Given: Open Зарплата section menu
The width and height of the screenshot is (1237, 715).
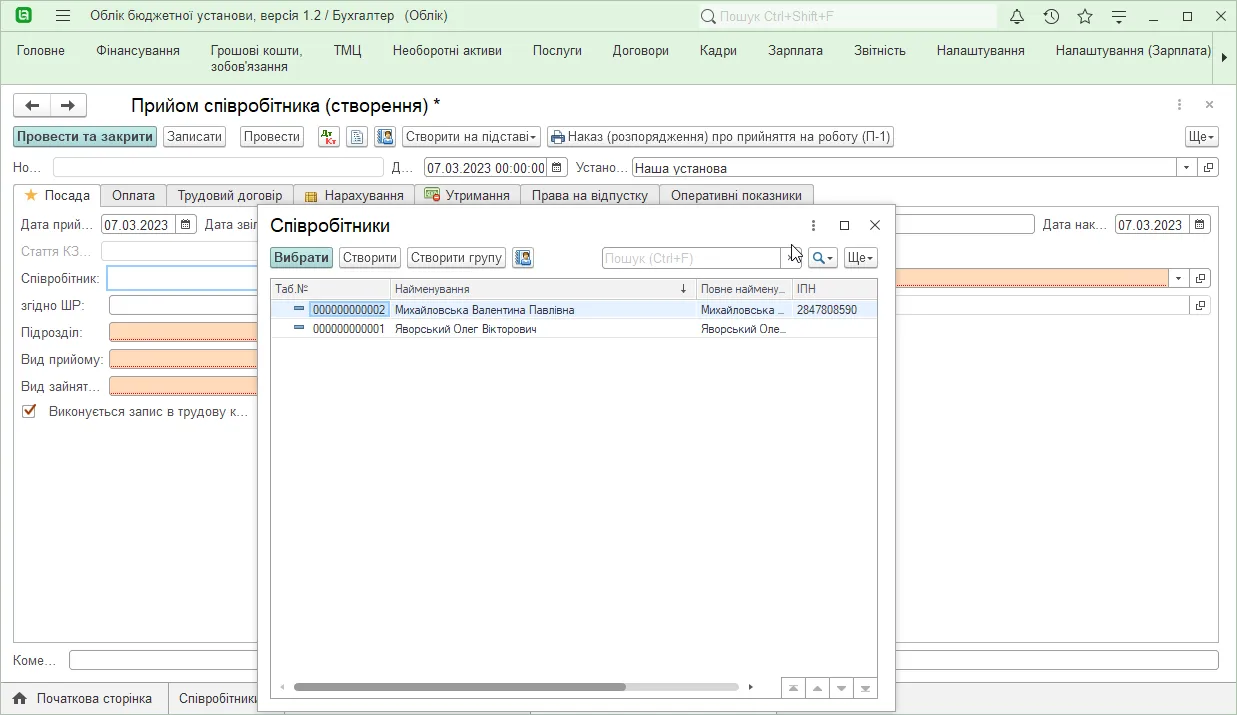Looking at the screenshot, I should [796, 50].
